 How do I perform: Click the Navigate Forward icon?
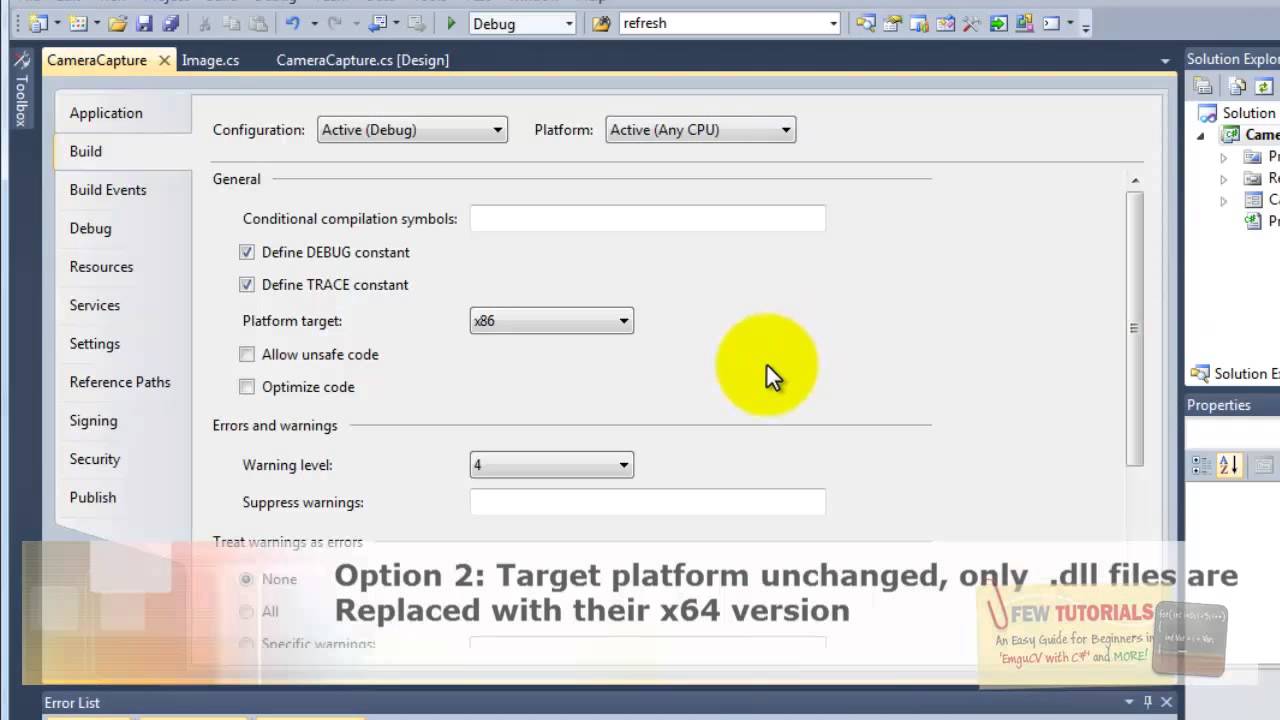coord(416,23)
